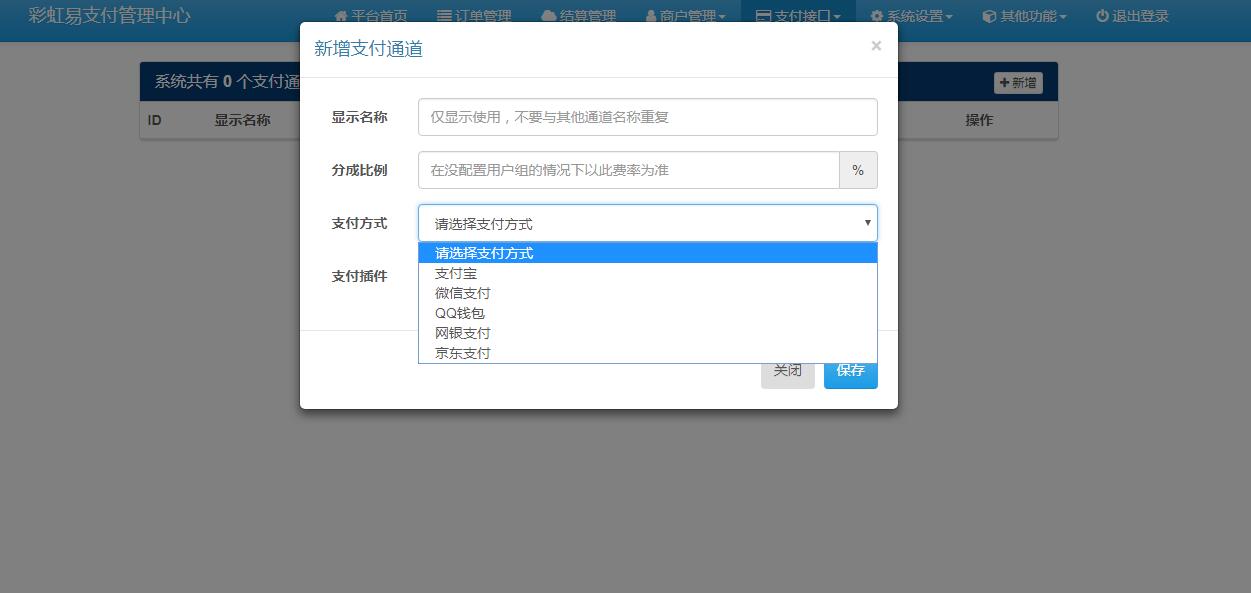Viewport: 1251px width, 593px height.
Task: Click the gear icon beside 系统设置
Action: coord(876,16)
